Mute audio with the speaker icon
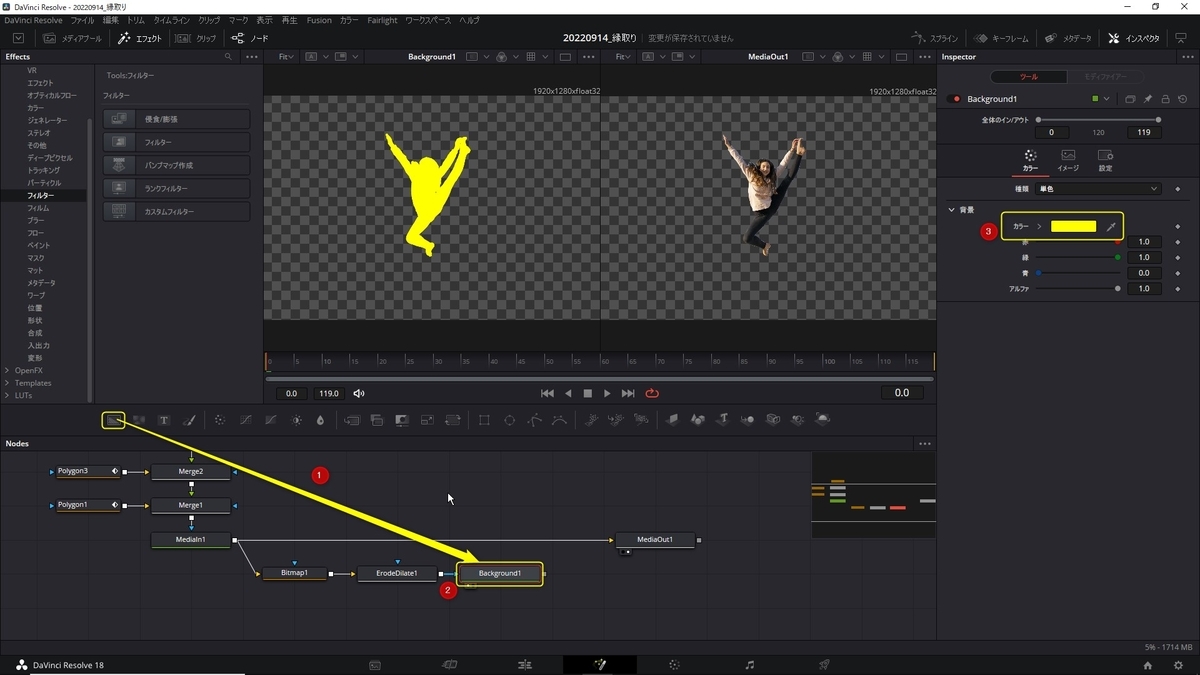The width and height of the screenshot is (1200, 675). click(x=359, y=393)
